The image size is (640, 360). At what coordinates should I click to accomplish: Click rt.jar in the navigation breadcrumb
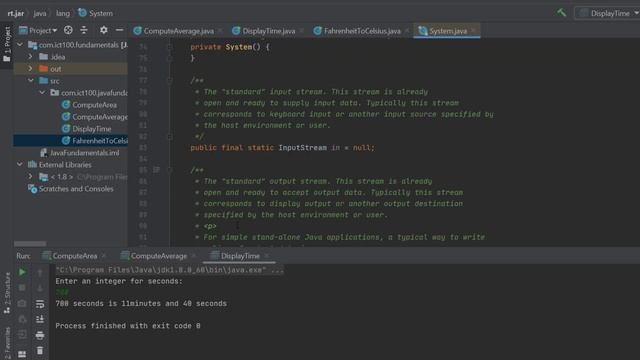point(16,13)
